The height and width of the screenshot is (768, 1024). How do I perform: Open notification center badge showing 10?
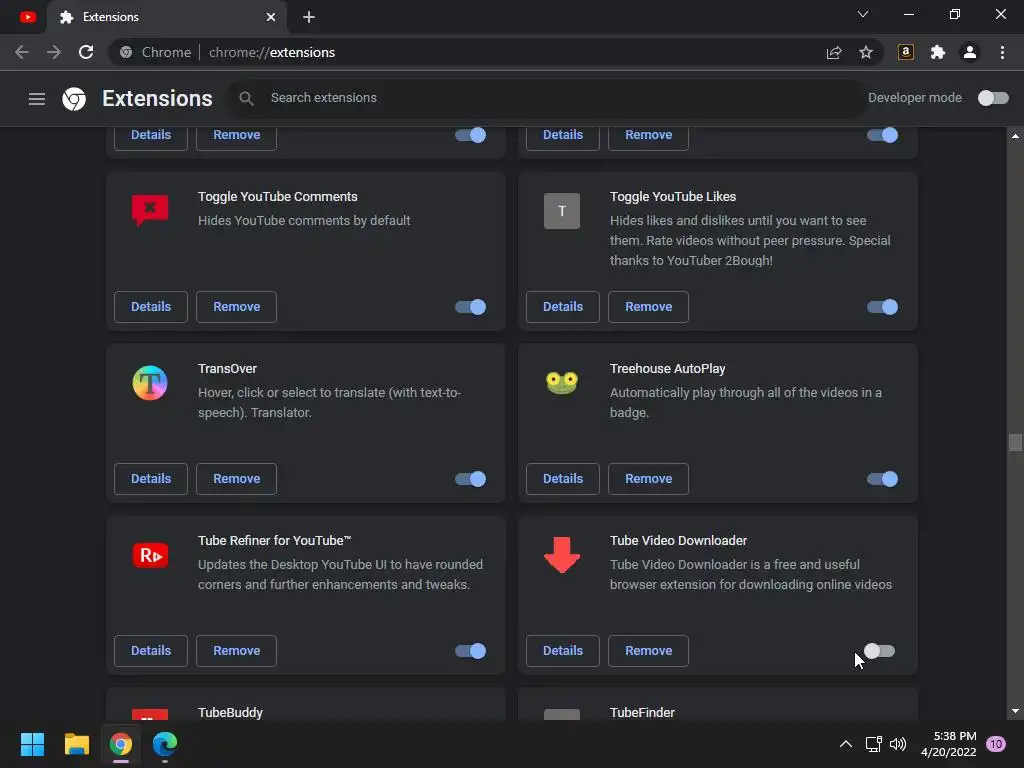996,744
